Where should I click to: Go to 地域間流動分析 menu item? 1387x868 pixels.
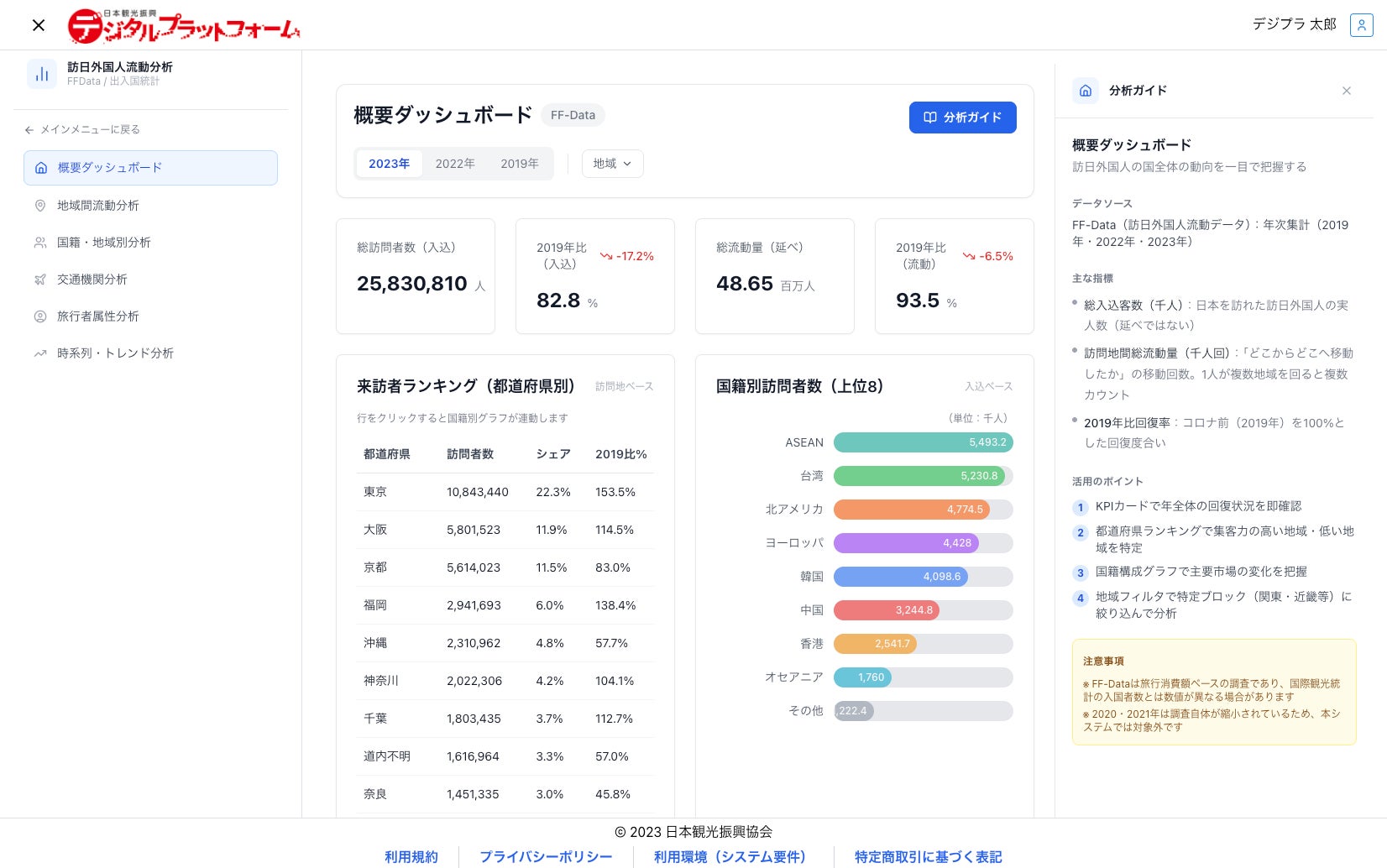[150, 206]
